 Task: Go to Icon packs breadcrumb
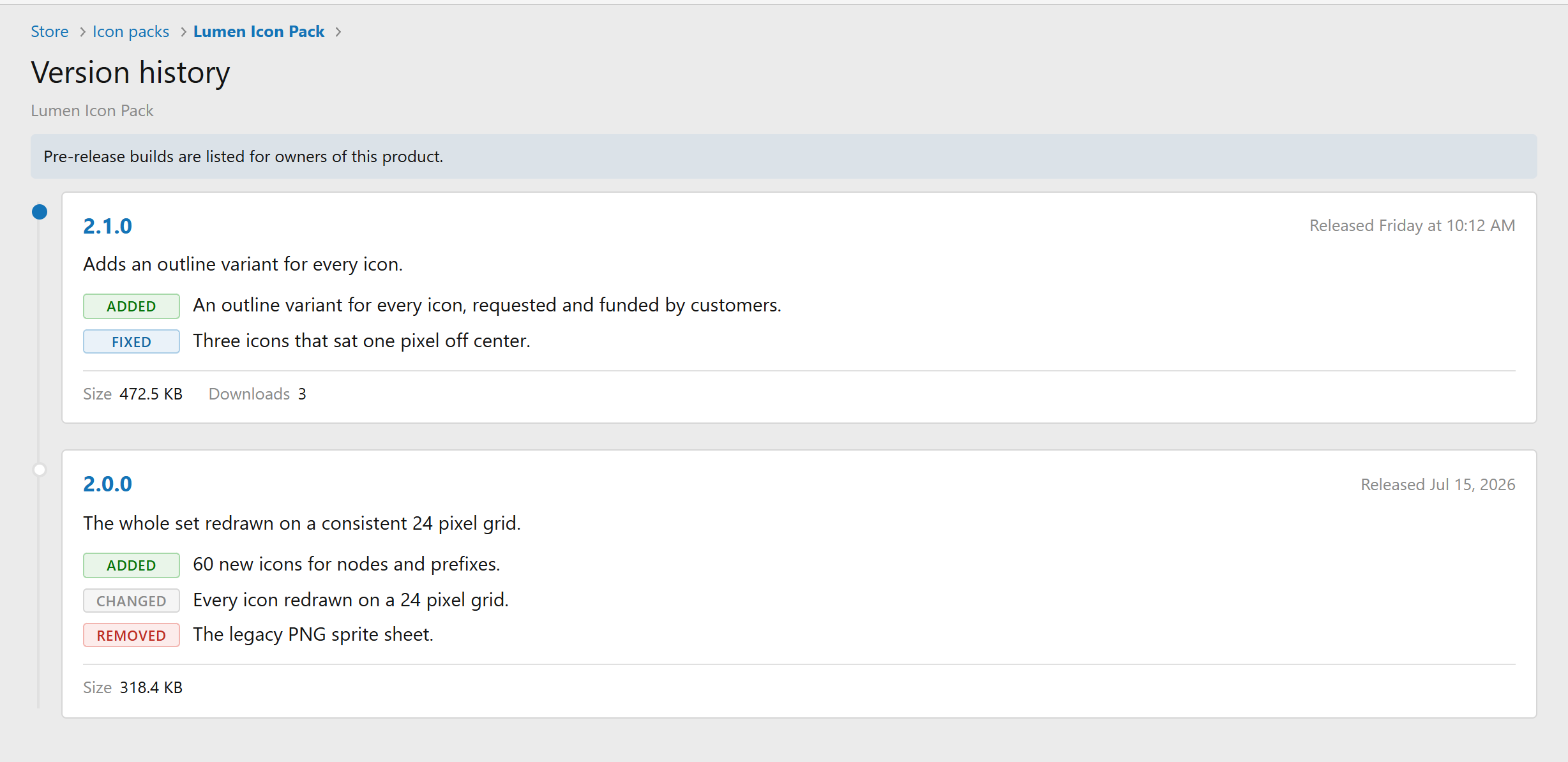(x=131, y=31)
